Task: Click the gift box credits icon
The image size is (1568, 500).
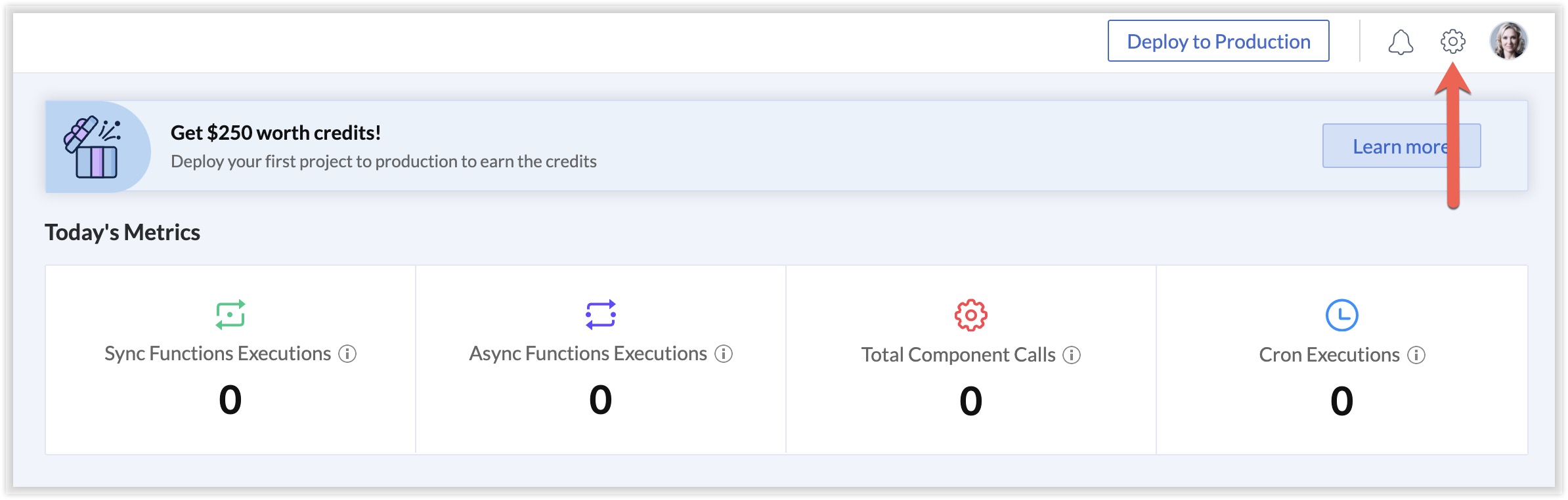Action: pos(93,147)
